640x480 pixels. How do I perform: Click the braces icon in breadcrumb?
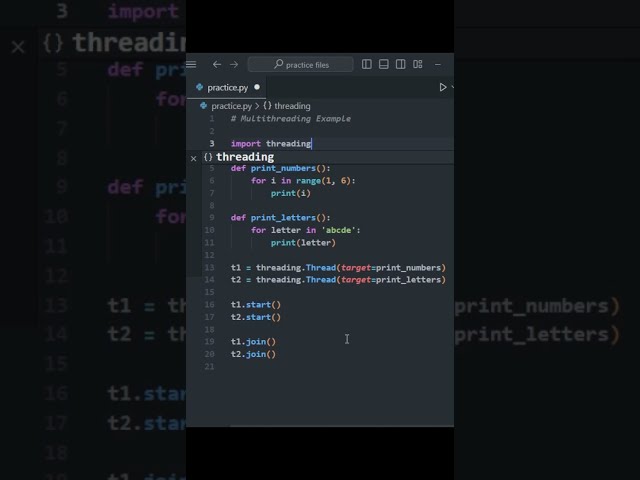(x=267, y=106)
